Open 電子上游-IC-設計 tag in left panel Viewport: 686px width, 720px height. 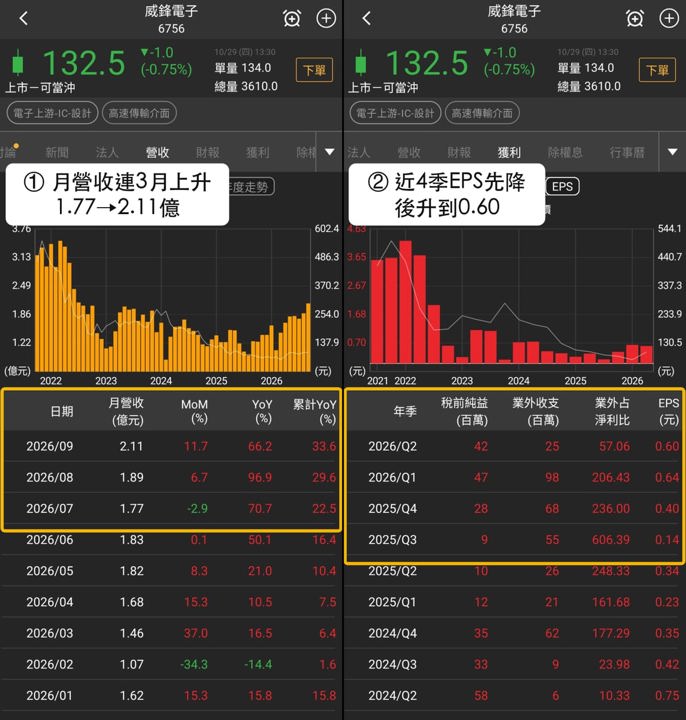coord(52,113)
